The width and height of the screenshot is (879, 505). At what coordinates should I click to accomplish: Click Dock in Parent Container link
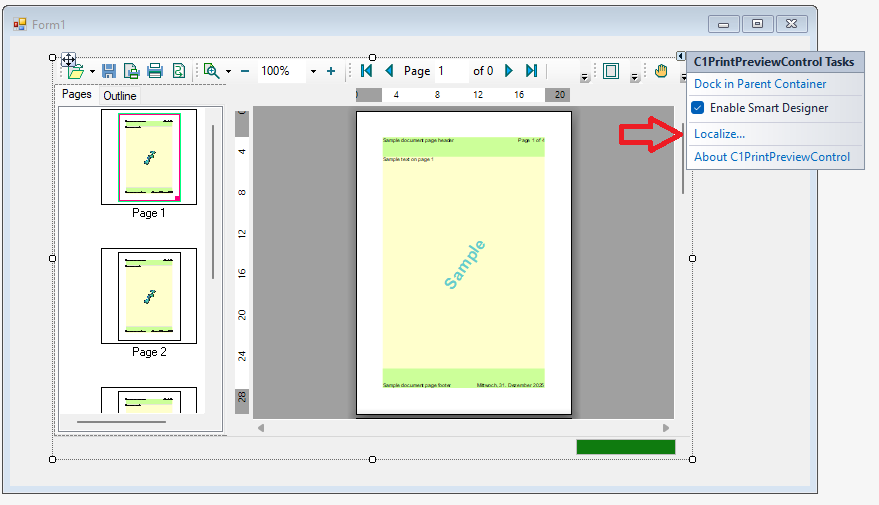pos(760,84)
